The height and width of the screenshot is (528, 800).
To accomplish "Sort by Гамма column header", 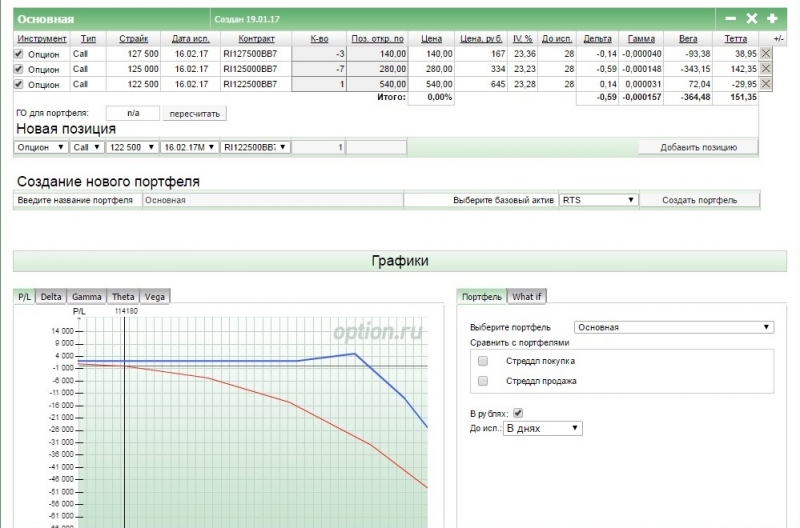I will 641,39.
